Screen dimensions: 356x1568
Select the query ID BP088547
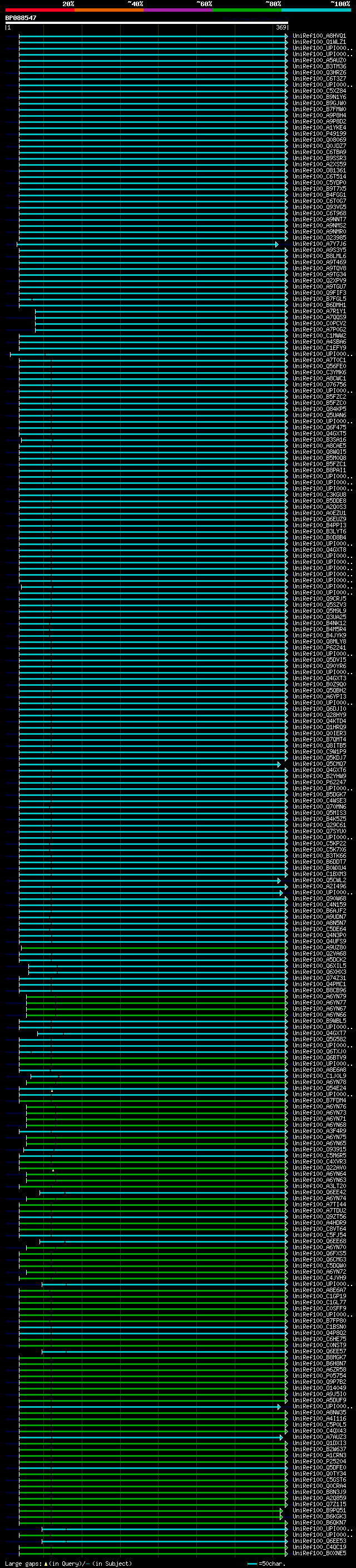point(21,18)
